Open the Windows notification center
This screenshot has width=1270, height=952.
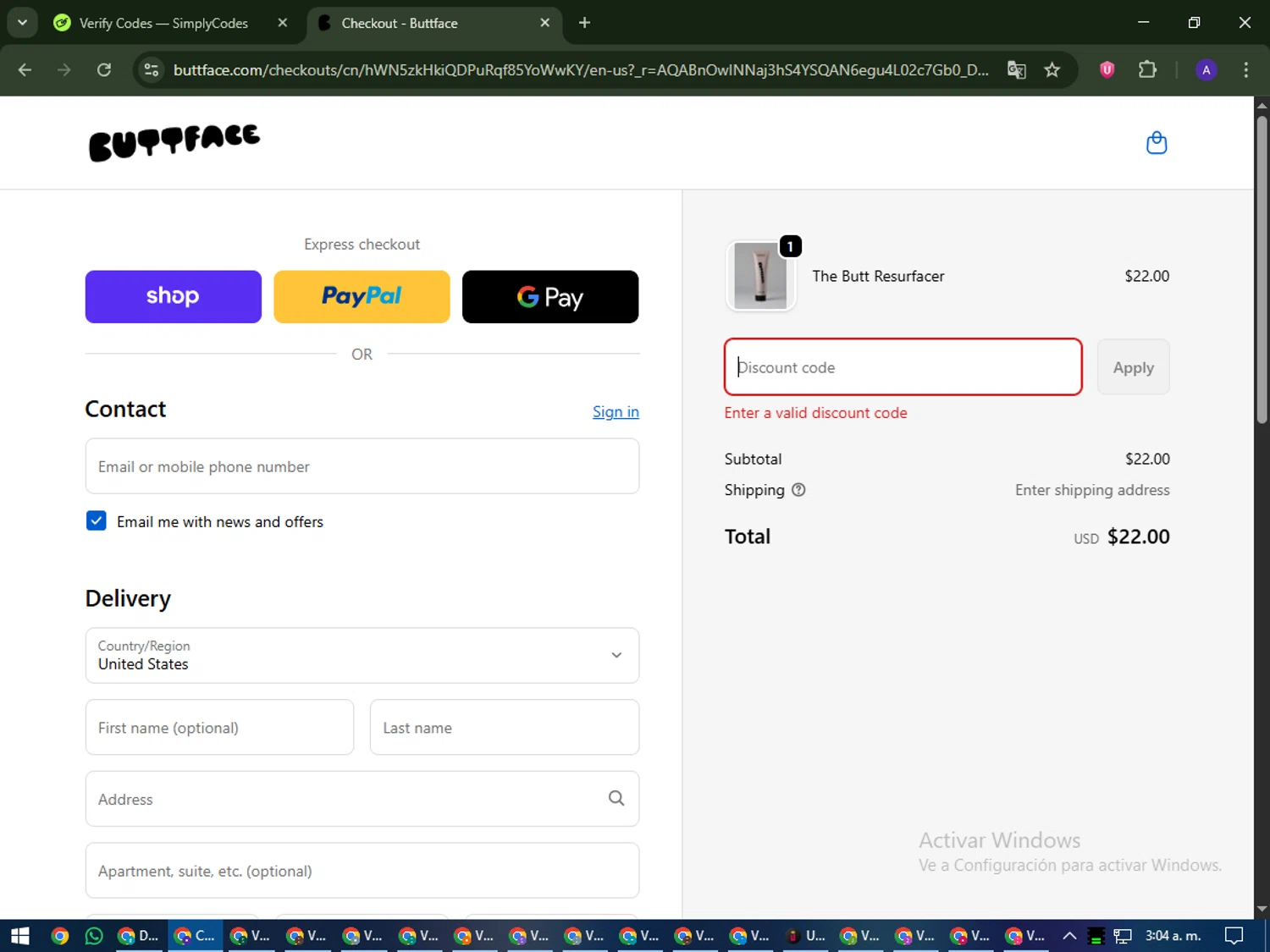[x=1234, y=936]
